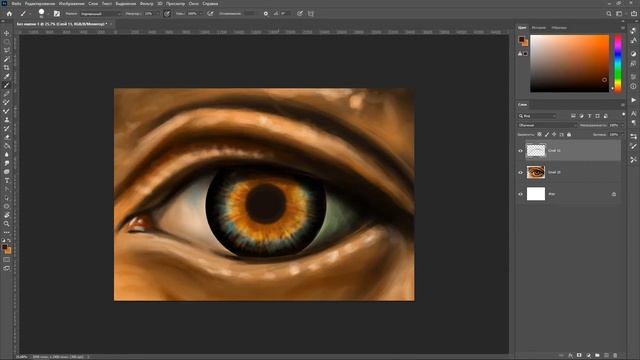
Task: Add a layer mask icon
Action: [x=579, y=356]
